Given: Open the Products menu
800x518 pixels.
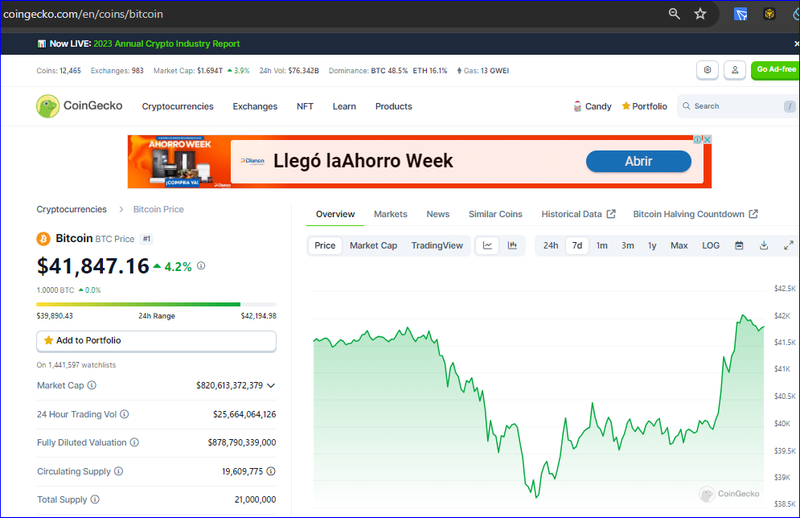Looking at the screenshot, I should tap(393, 106).
